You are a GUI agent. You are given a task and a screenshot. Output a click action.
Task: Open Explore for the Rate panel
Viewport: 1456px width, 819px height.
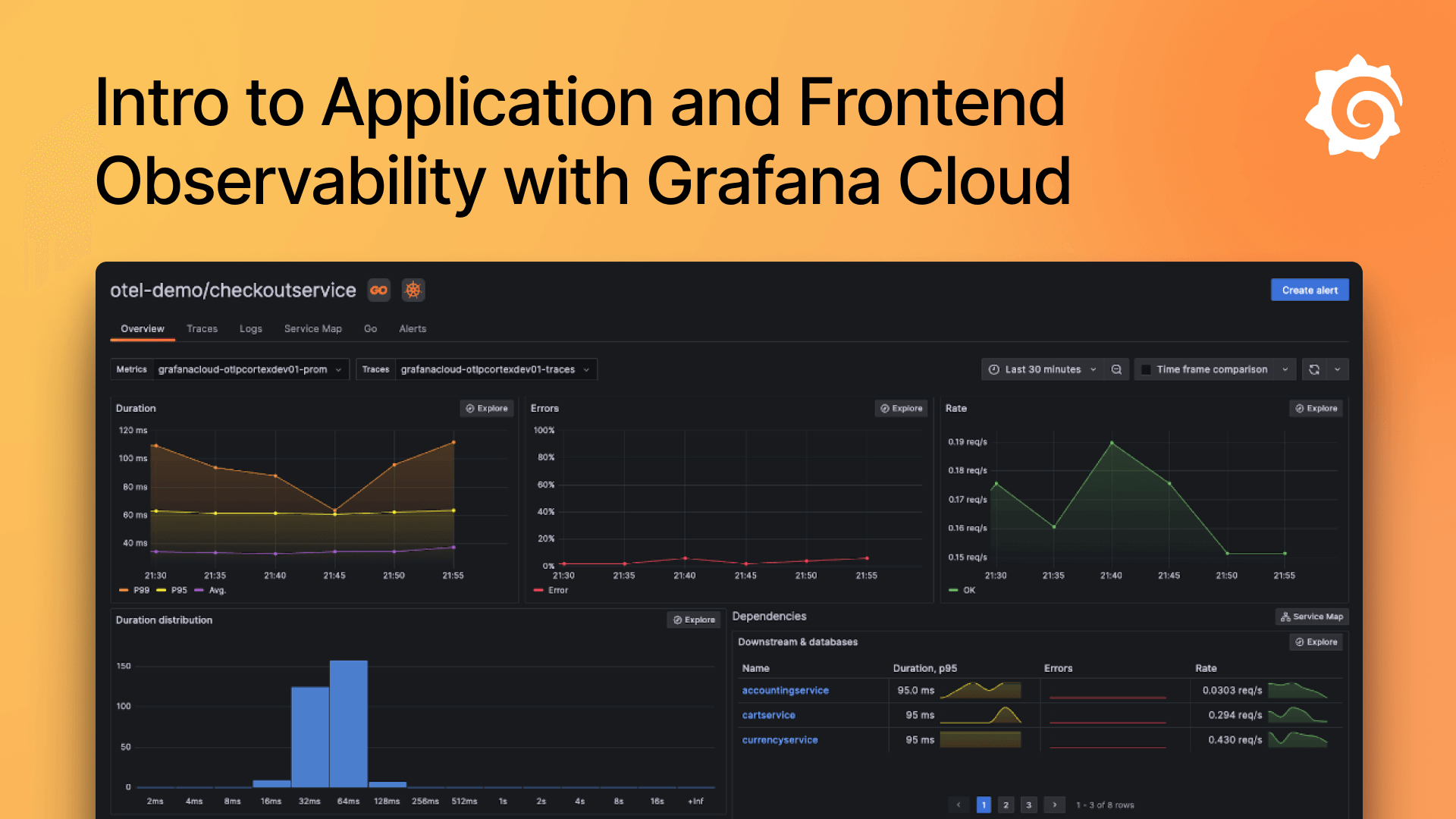(1316, 409)
